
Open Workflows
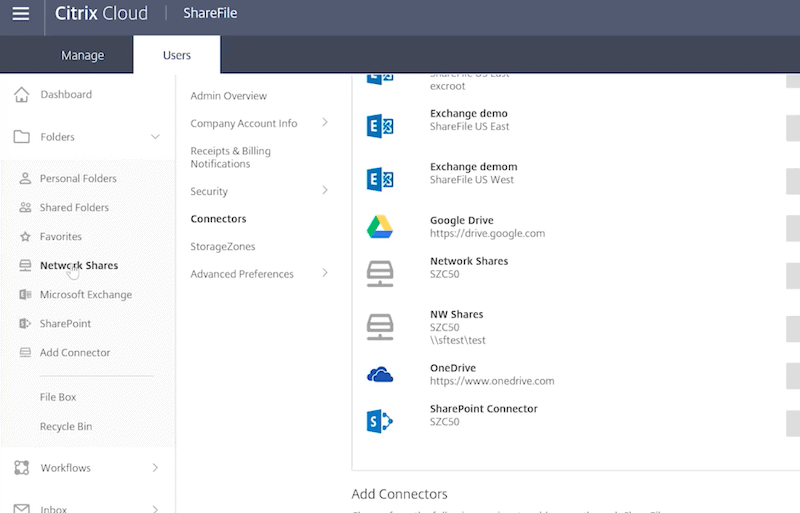(x=66, y=468)
